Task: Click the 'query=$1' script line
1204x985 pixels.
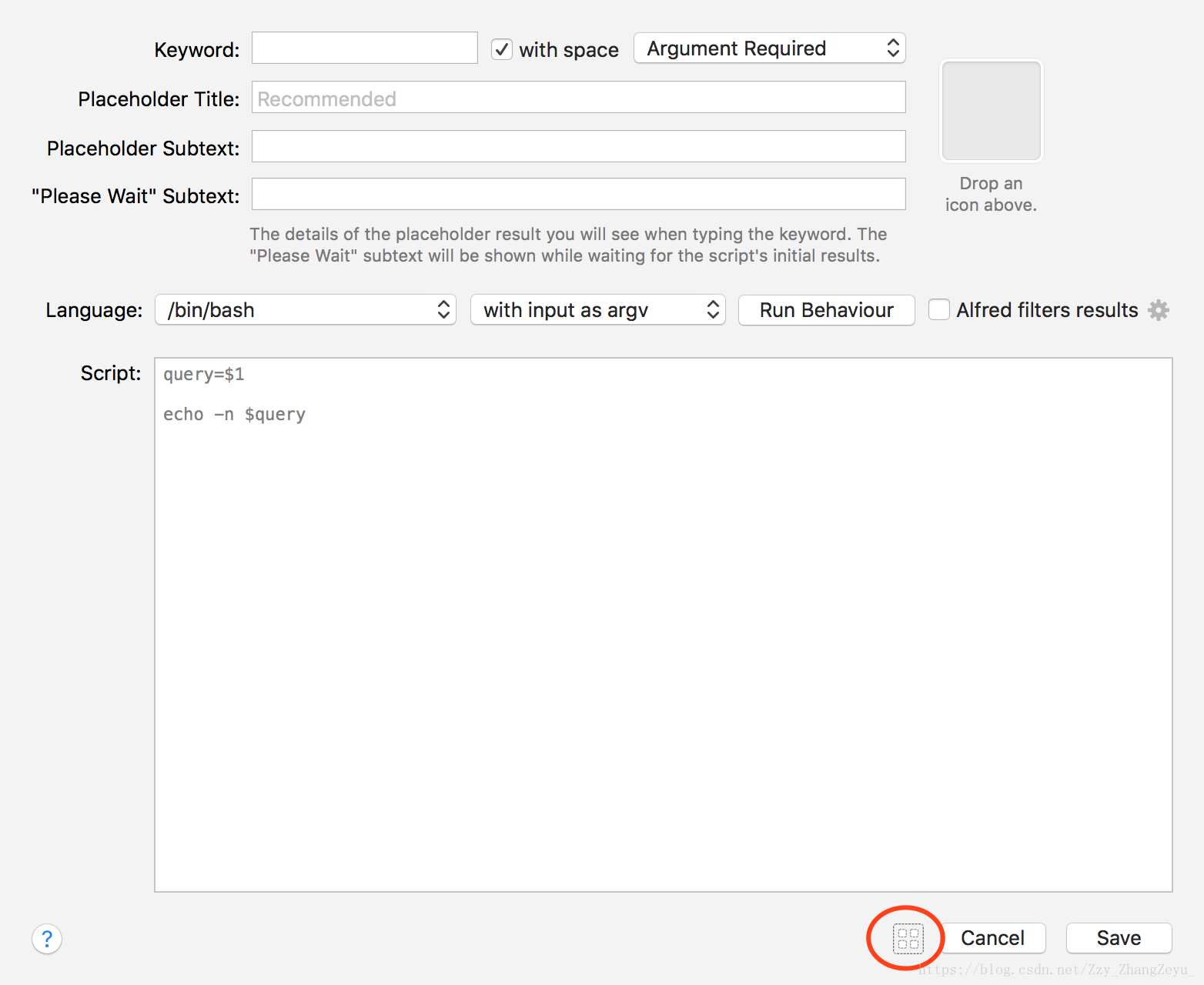Action: coord(204,375)
